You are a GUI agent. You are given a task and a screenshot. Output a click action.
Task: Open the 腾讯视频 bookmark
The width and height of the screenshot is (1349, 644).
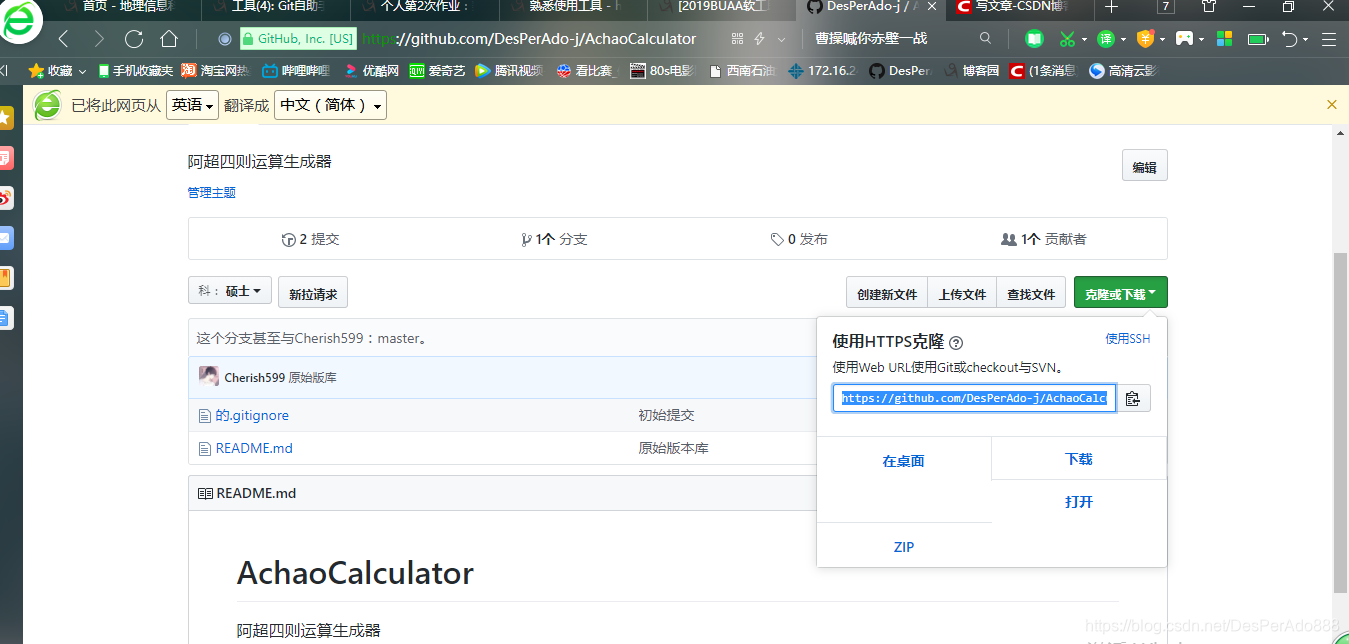click(x=509, y=71)
